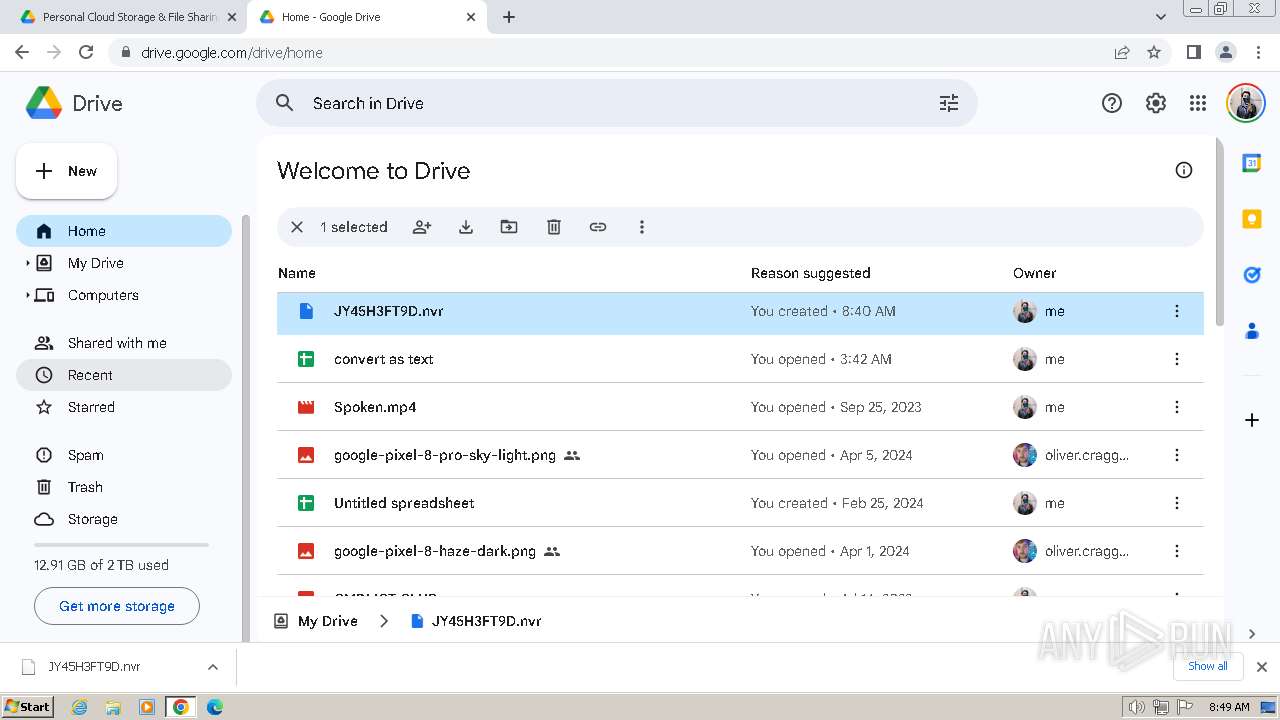Image resolution: width=1280 pixels, height=720 pixels.
Task: Open Shared with me
Action: pyautogui.click(x=124, y=343)
